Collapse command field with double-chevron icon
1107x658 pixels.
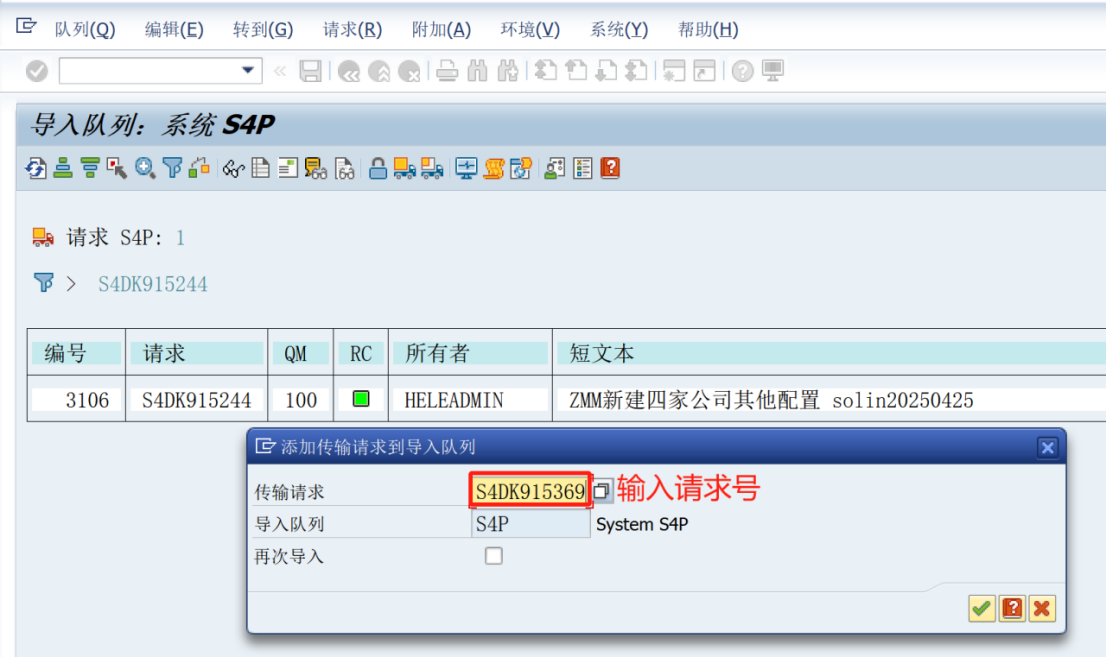tap(280, 71)
